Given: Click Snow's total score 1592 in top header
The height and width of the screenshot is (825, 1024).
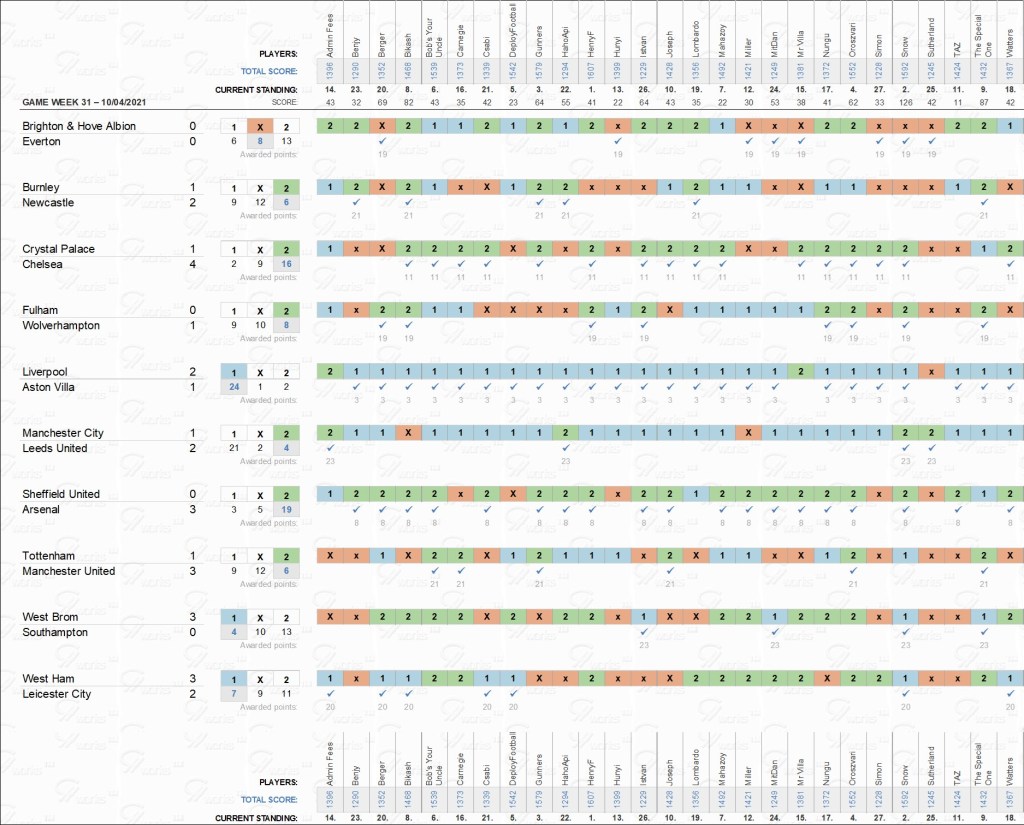Looking at the screenshot, I should (x=905, y=71).
